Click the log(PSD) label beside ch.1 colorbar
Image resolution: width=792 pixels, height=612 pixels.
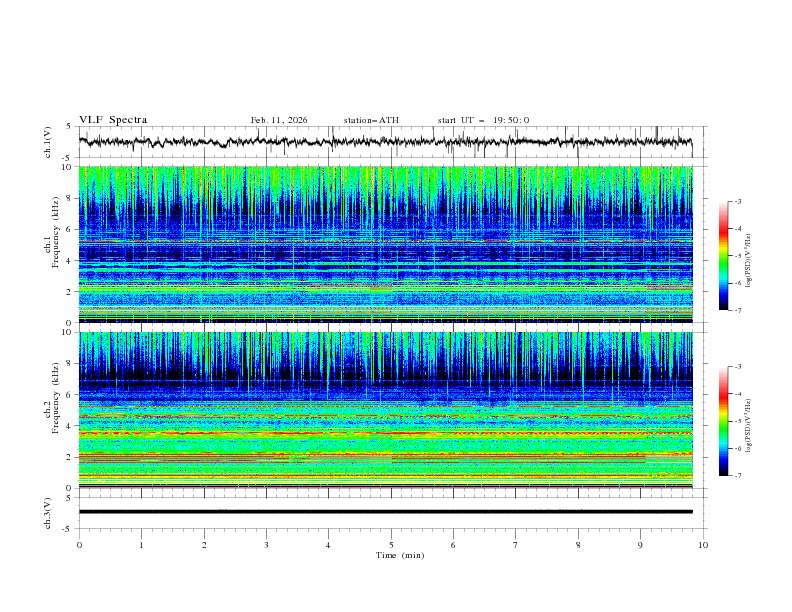(750, 260)
